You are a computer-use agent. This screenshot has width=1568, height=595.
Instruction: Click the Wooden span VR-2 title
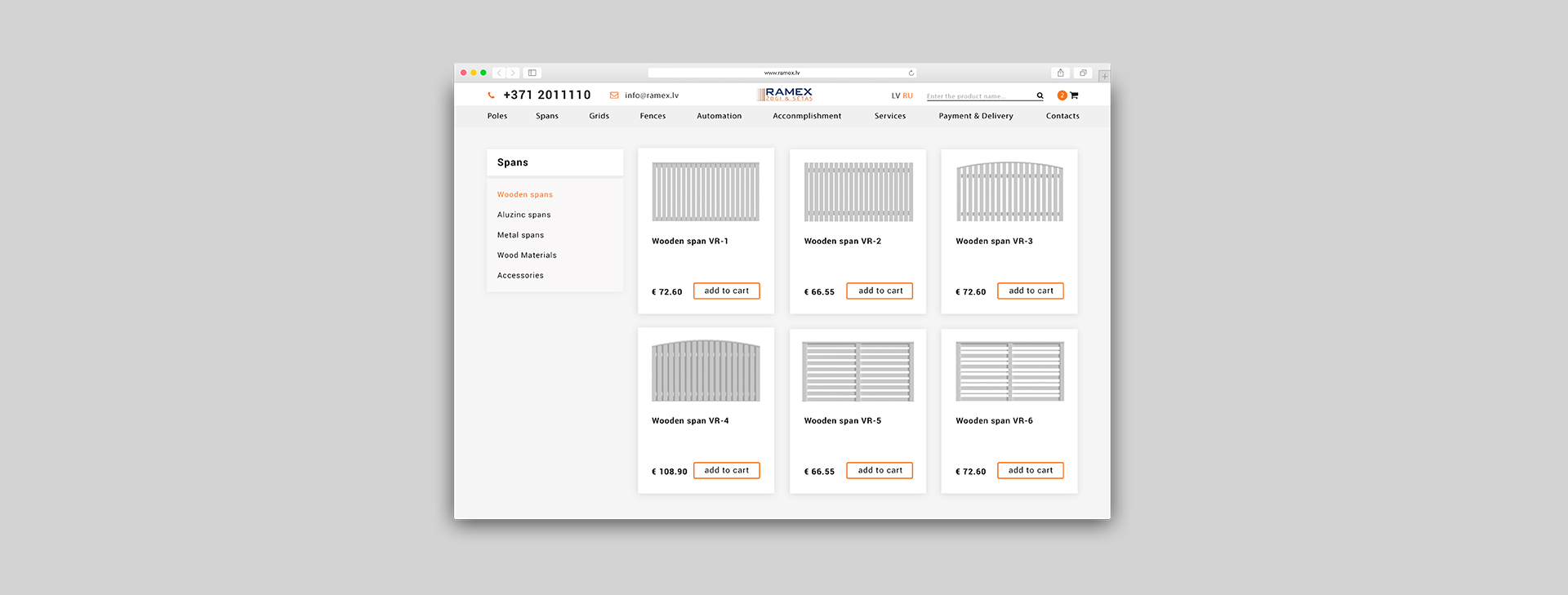coord(843,242)
